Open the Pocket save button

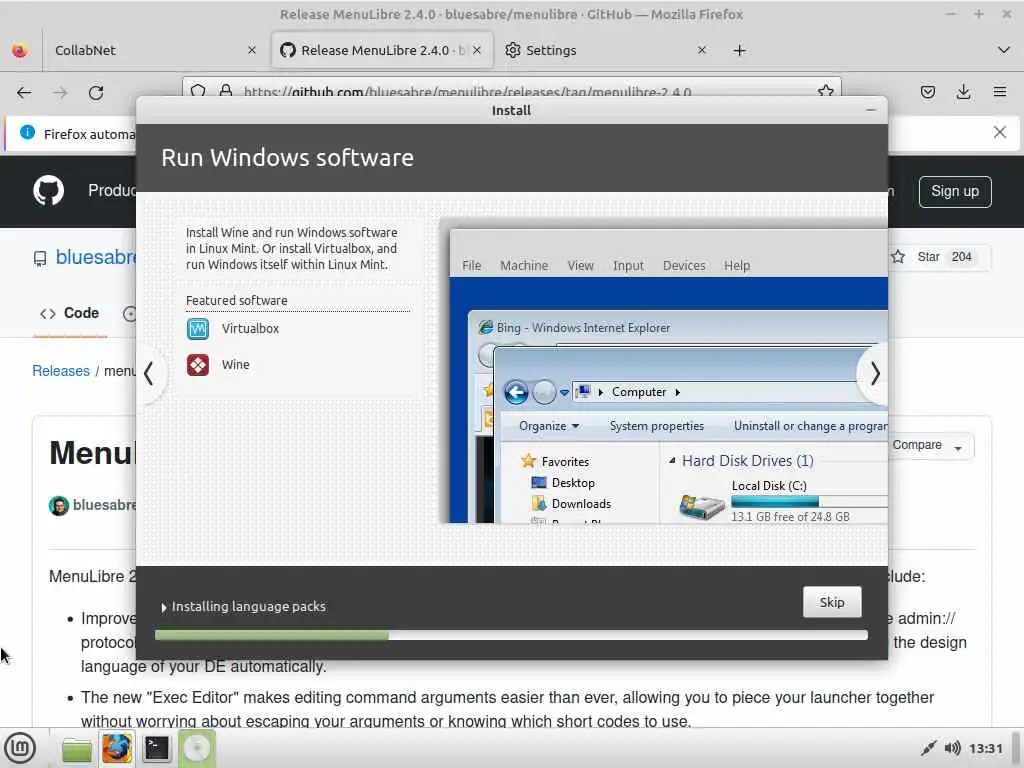coord(927,93)
